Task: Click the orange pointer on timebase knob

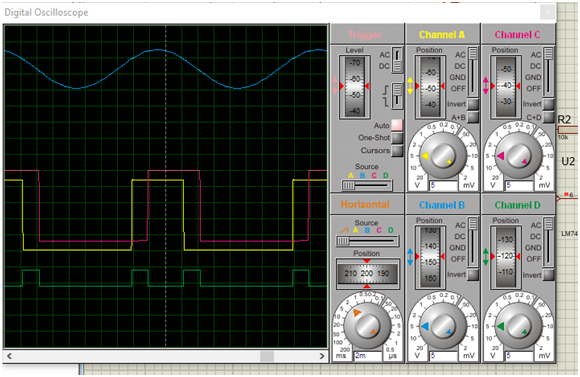Action: 357,313
